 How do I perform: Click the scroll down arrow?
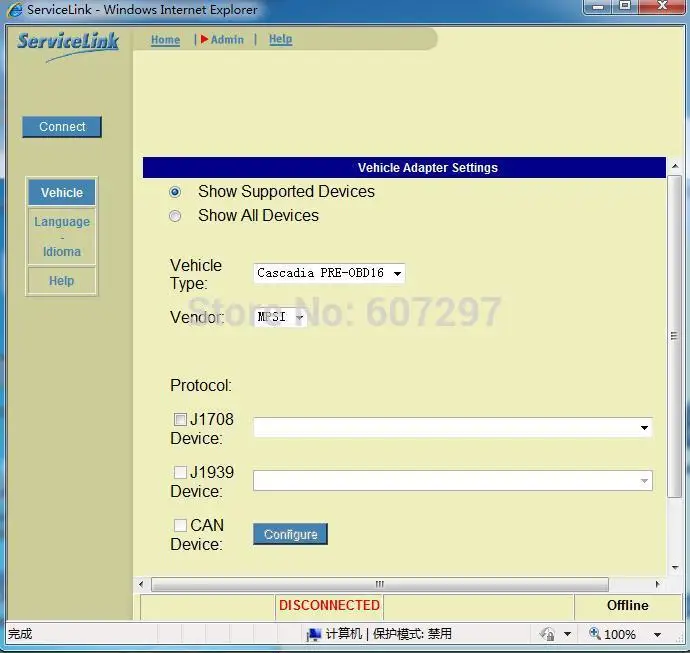(675, 568)
